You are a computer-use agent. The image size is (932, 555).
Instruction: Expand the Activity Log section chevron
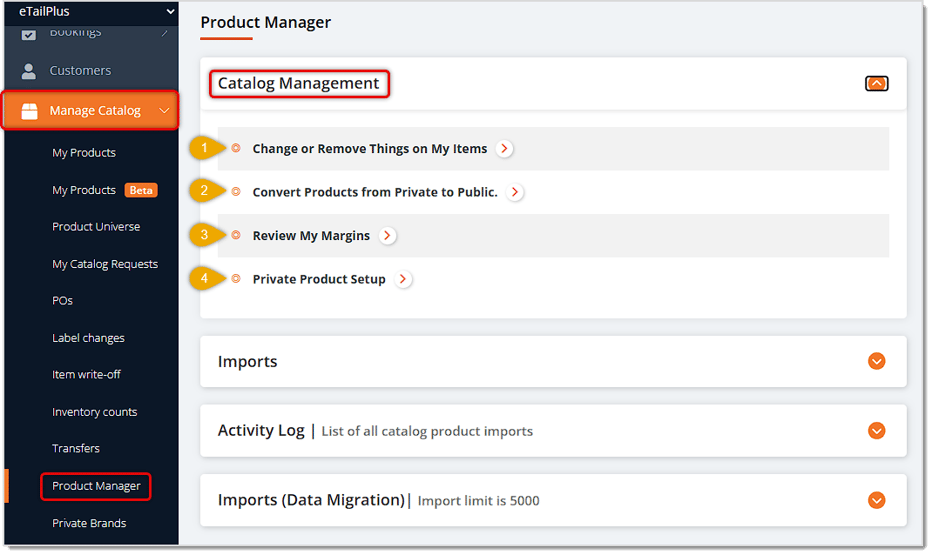coord(876,431)
